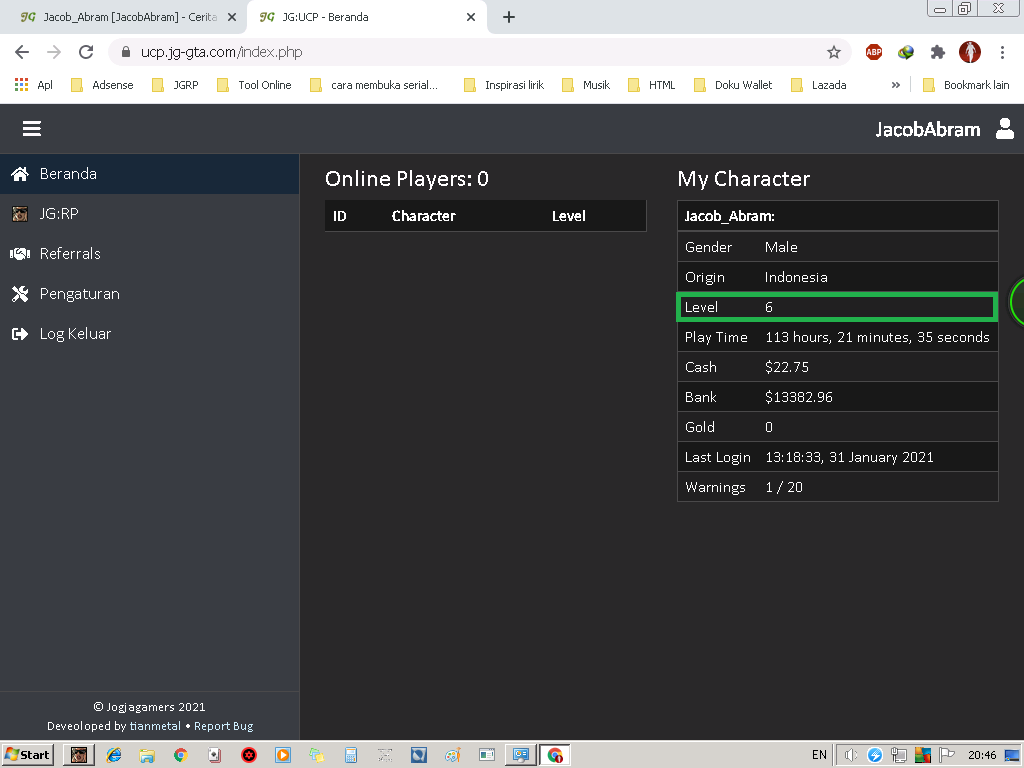Open the Beranda home menu item
The image size is (1024, 768).
[150, 174]
